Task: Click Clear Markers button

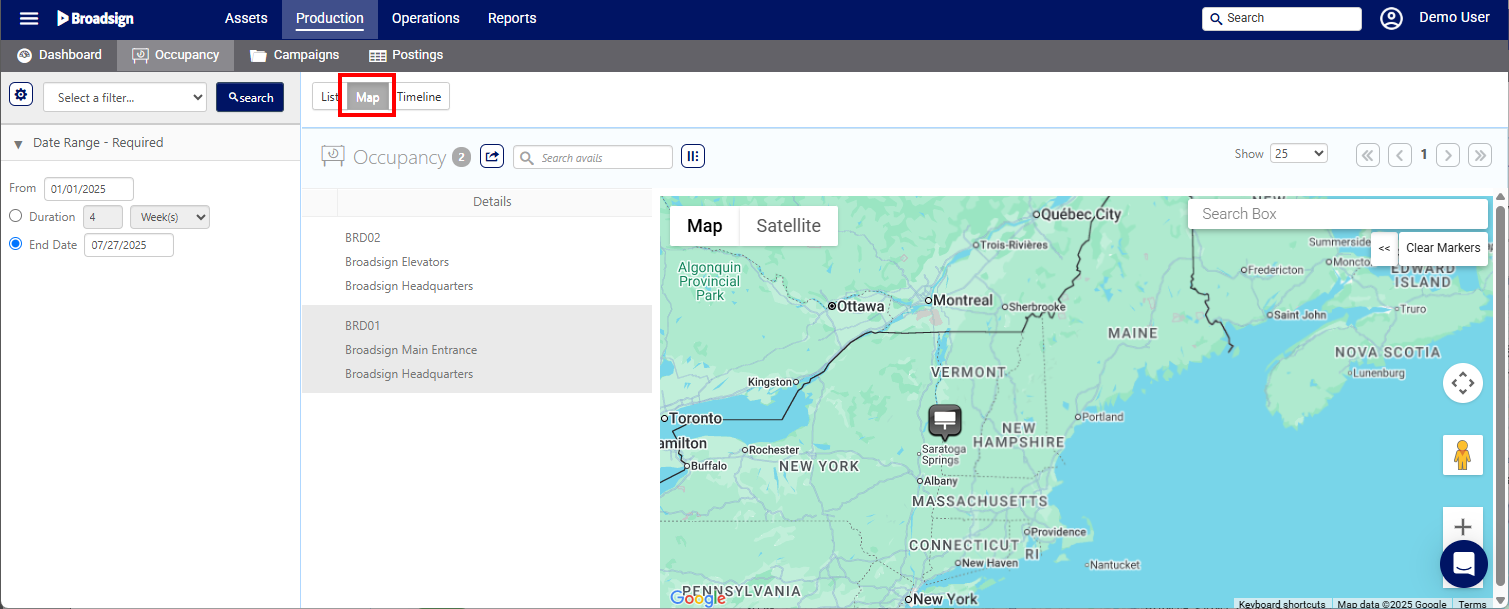Action: (1443, 248)
